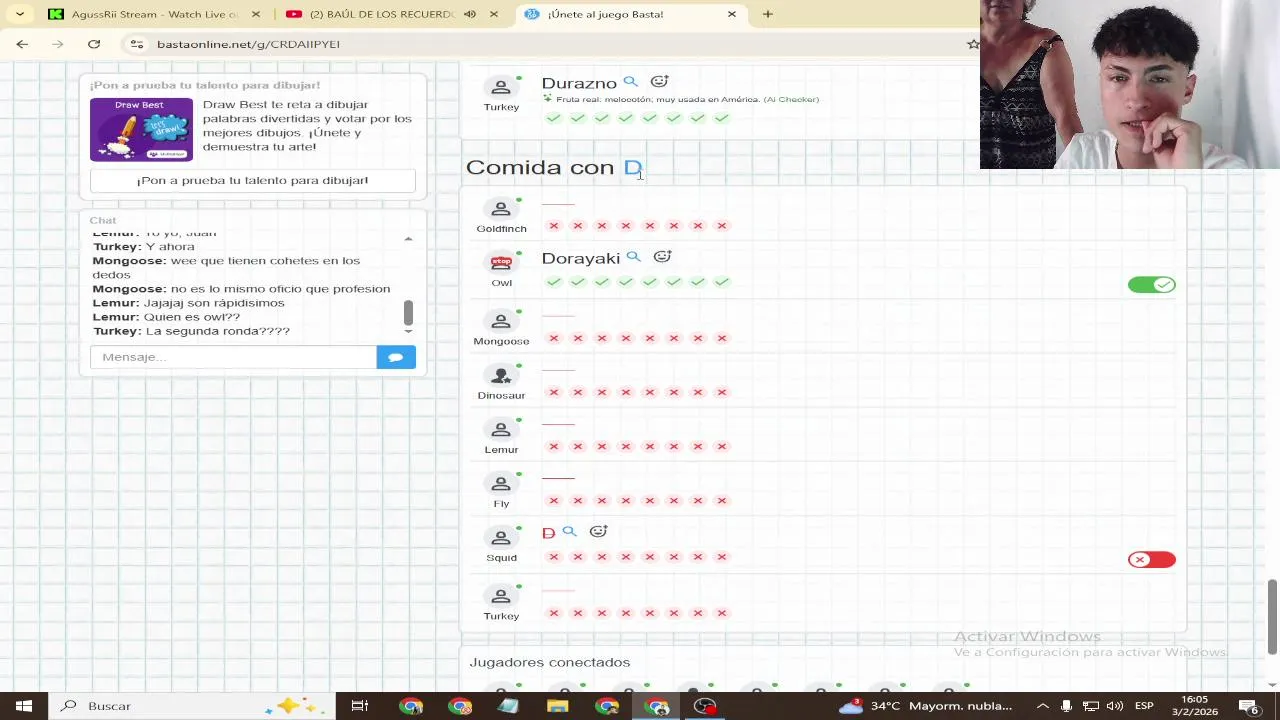Open the clock showing 16:05
This screenshot has width=1280, height=720.
click(1195, 706)
